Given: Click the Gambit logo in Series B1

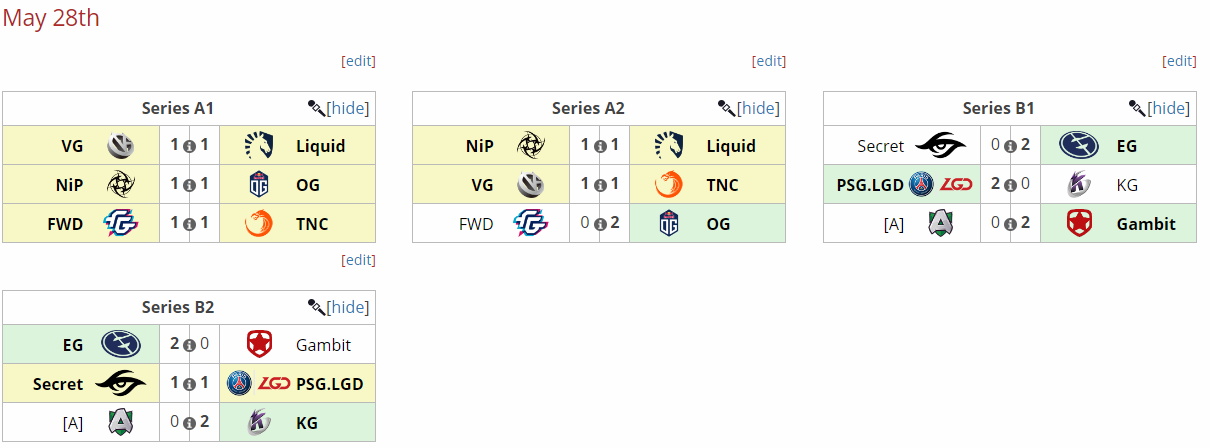Looking at the screenshot, I should coord(1079,224).
